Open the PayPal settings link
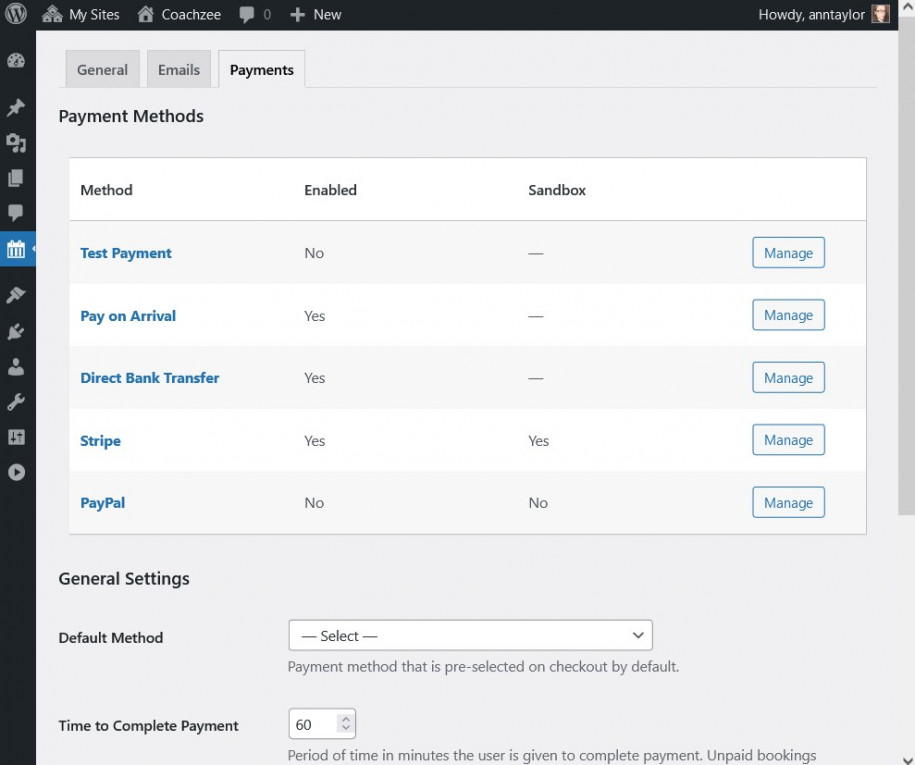Viewport: 915px width, 765px height. click(102, 503)
